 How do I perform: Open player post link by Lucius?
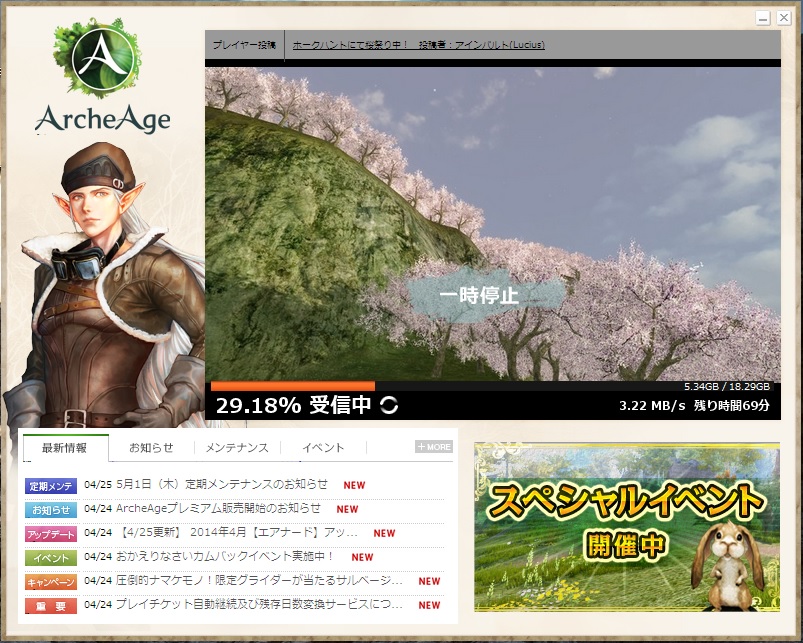[418, 45]
